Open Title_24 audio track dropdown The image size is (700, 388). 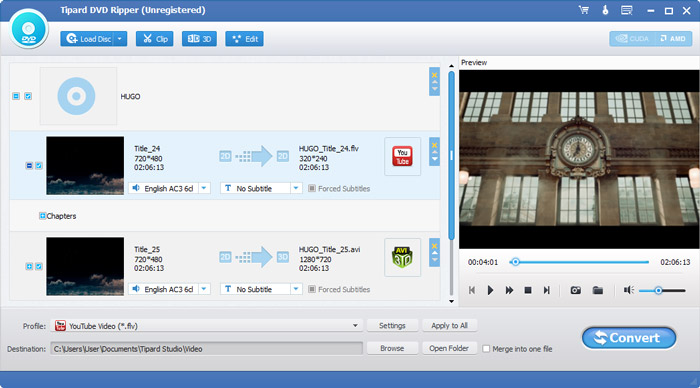tap(204, 188)
